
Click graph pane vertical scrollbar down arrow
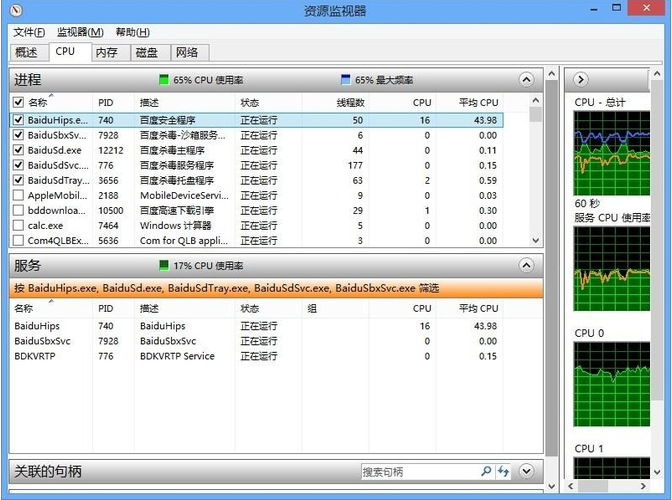(x=657, y=472)
